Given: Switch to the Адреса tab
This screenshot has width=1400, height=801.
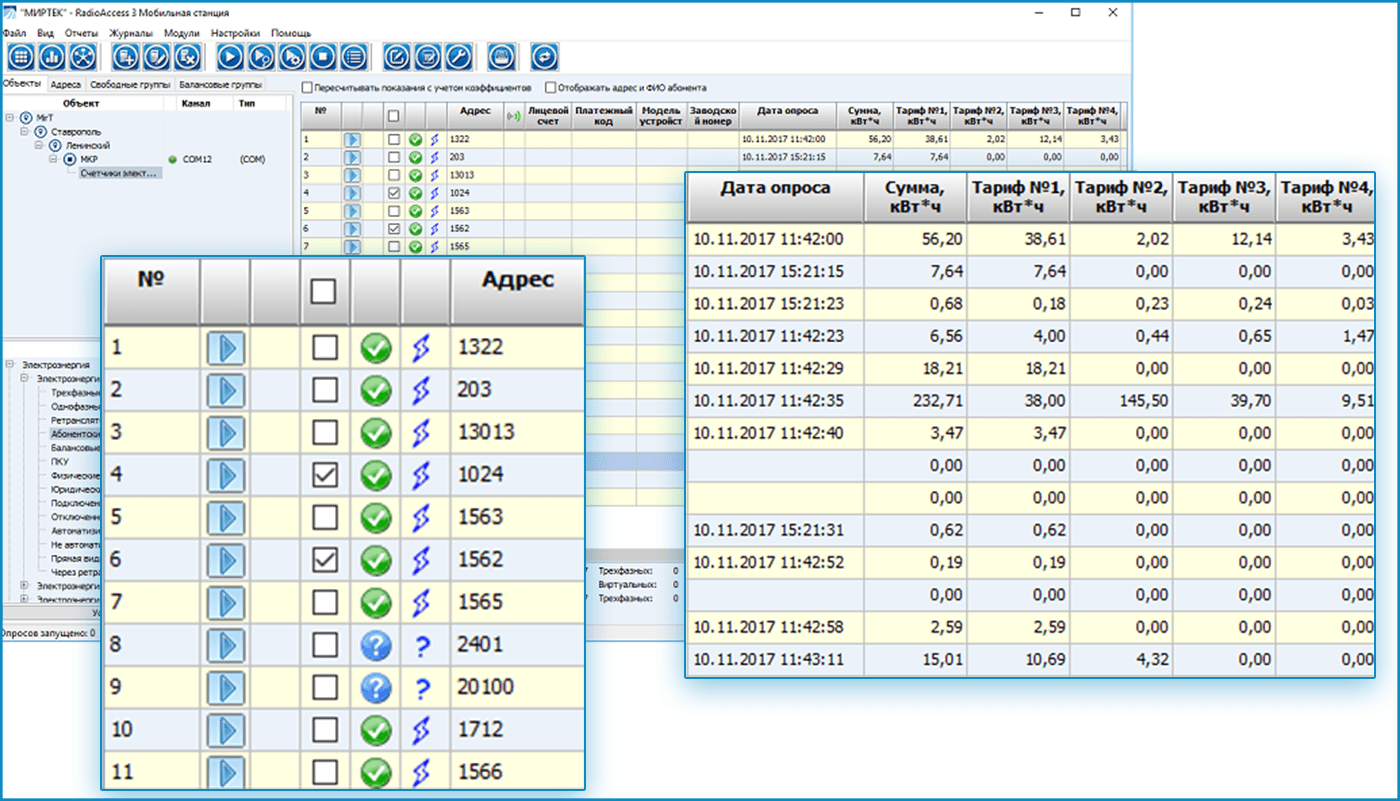Looking at the screenshot, I should click(65, 85).
